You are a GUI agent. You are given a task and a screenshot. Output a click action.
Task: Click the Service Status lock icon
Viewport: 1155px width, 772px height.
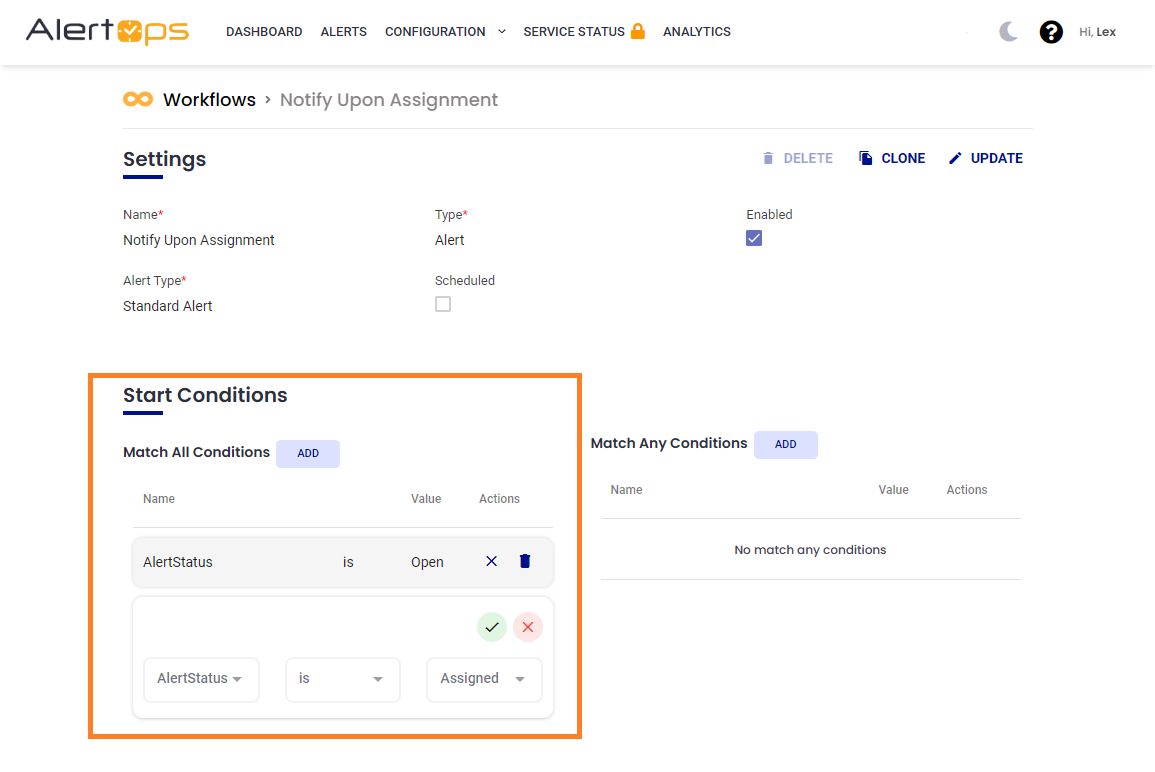click(637, 31)
